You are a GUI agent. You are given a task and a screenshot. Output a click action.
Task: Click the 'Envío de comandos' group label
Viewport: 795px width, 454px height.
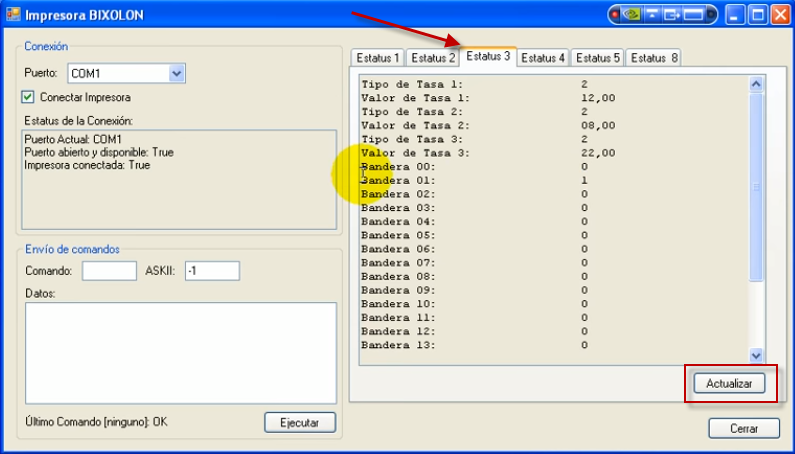point(73,249)
